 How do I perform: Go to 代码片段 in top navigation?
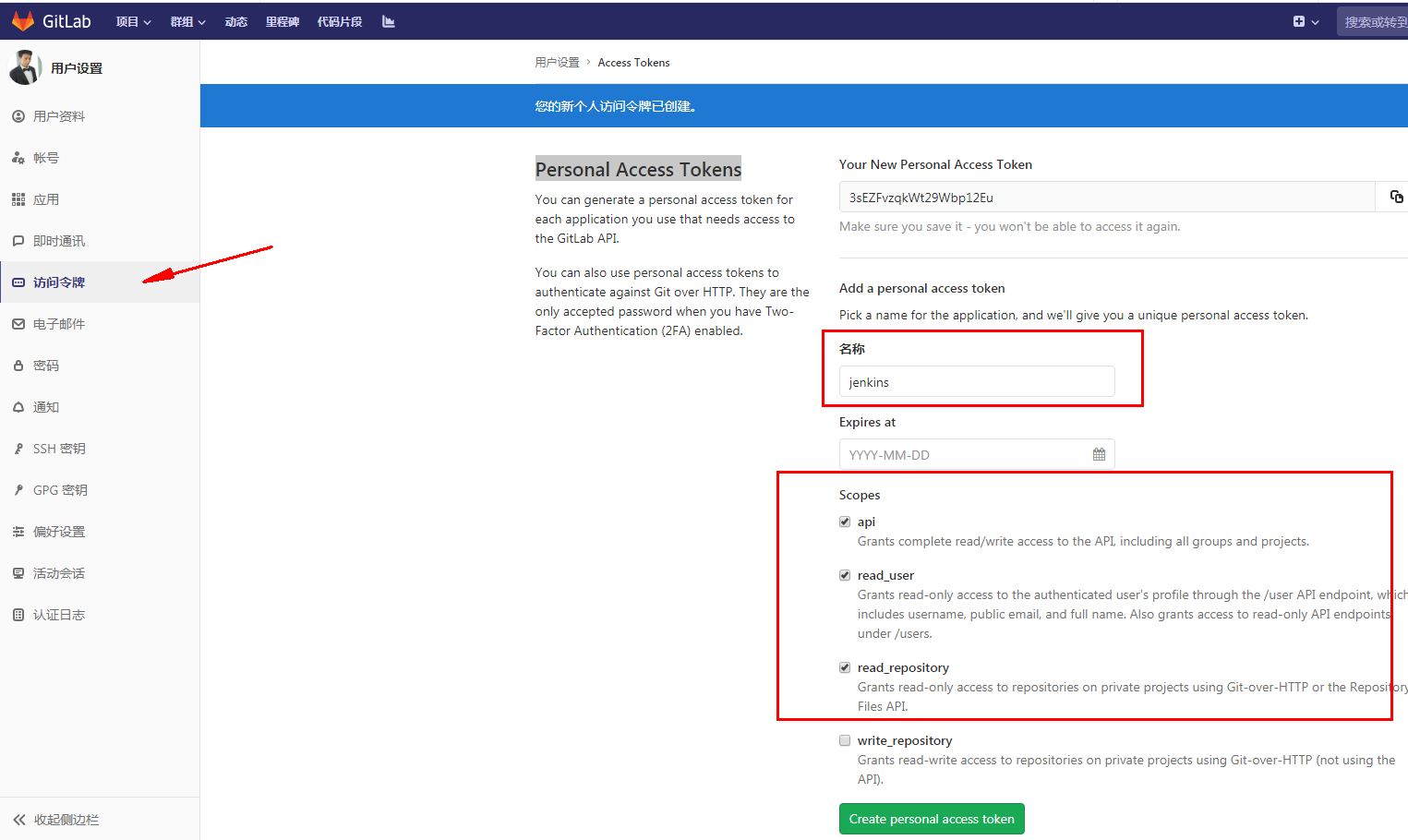[x=340, y=21]
